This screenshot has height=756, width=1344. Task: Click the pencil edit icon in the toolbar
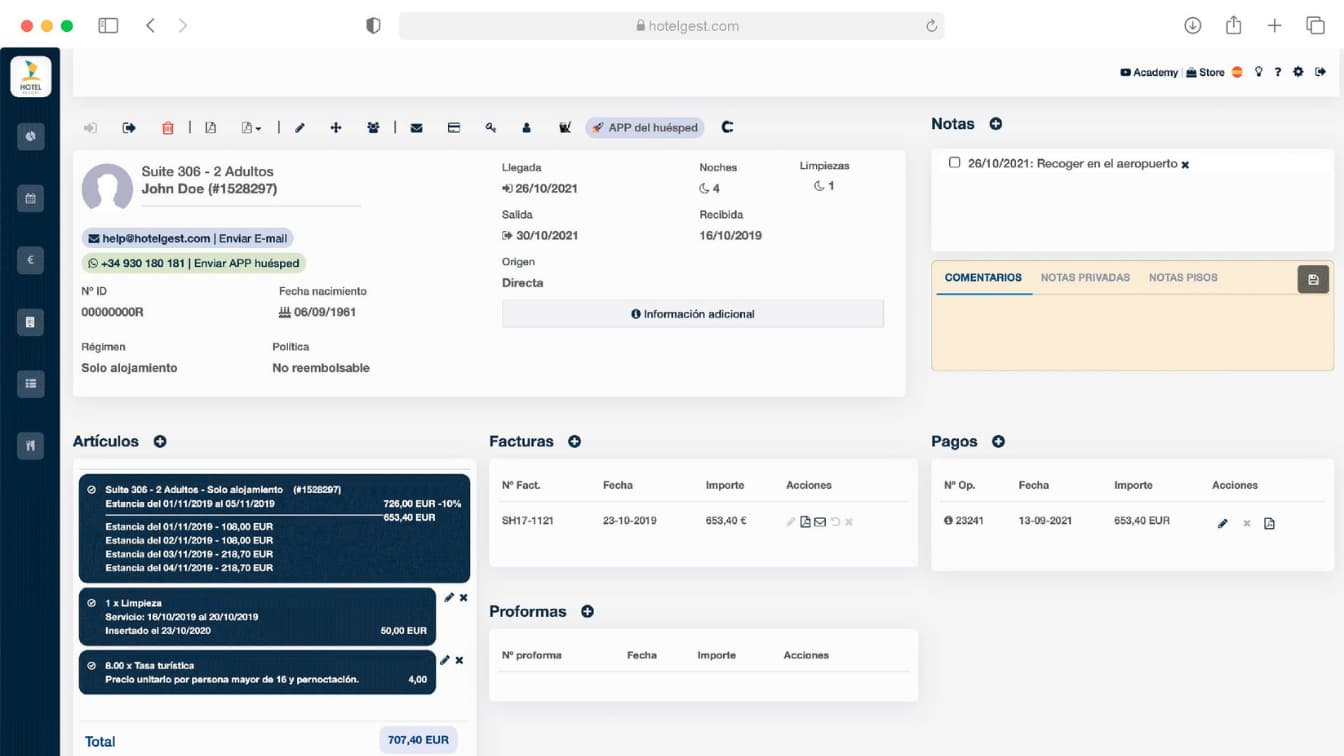pyautogui.click(x=300, y=127)
